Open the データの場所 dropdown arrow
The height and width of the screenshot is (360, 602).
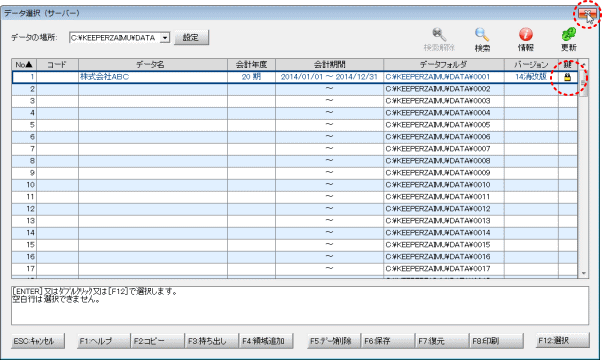coord(165,38)
